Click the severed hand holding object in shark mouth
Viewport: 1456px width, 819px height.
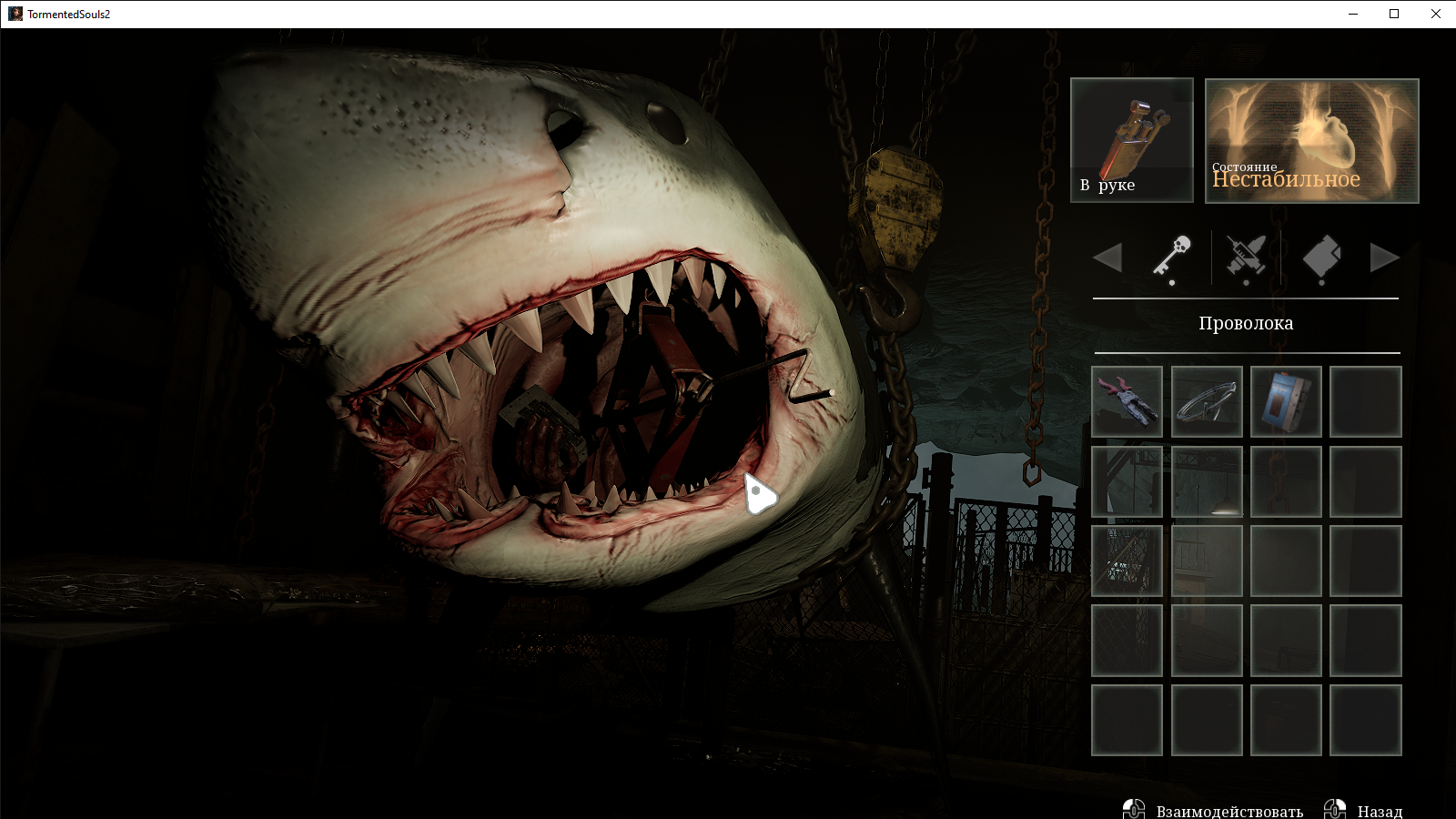544,439
